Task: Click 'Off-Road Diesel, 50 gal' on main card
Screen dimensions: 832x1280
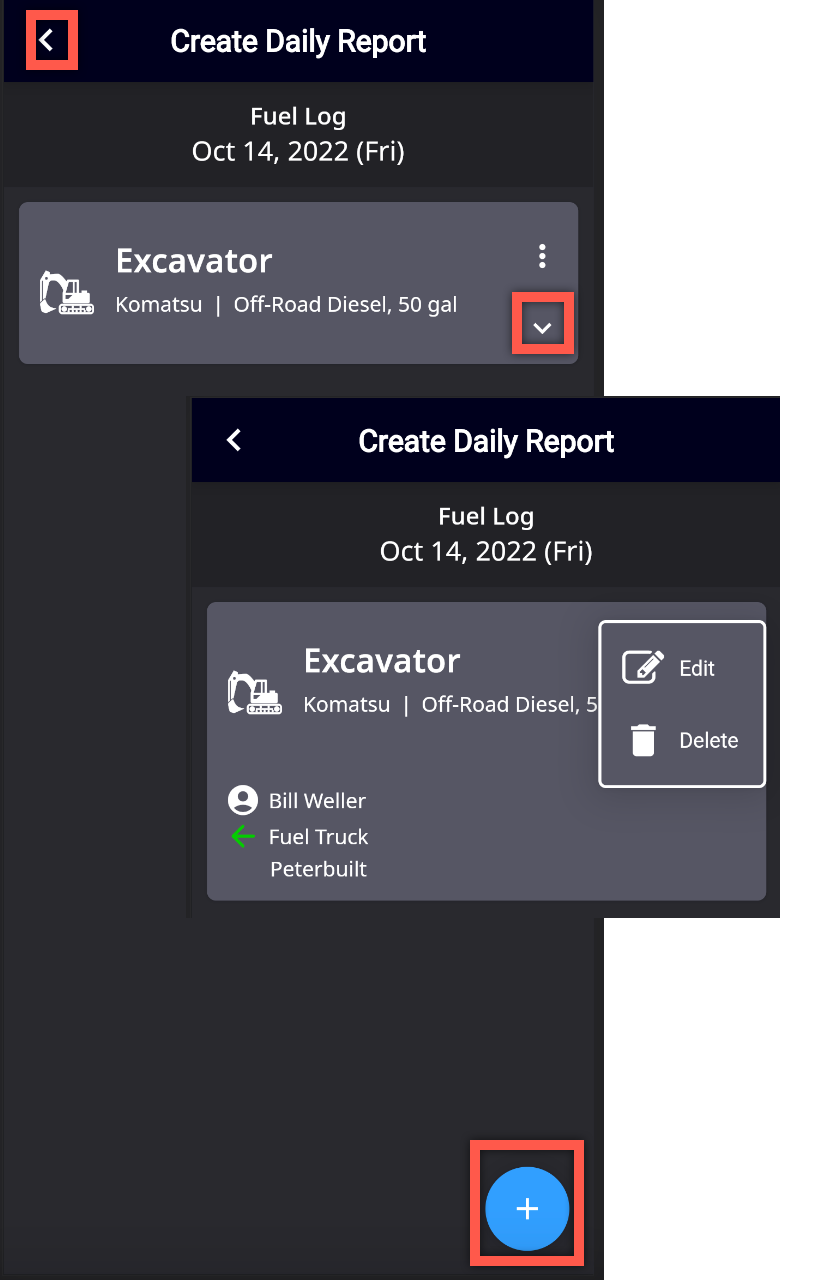Action: coord(345,305)
